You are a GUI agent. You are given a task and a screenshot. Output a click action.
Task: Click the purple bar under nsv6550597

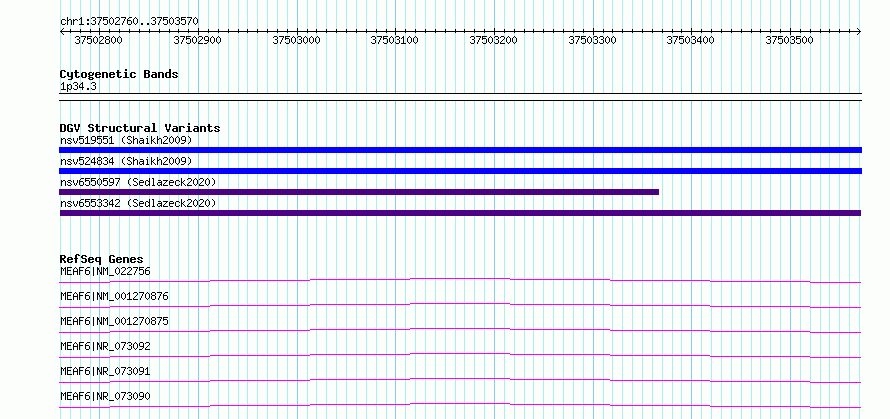tap(359, 192)
